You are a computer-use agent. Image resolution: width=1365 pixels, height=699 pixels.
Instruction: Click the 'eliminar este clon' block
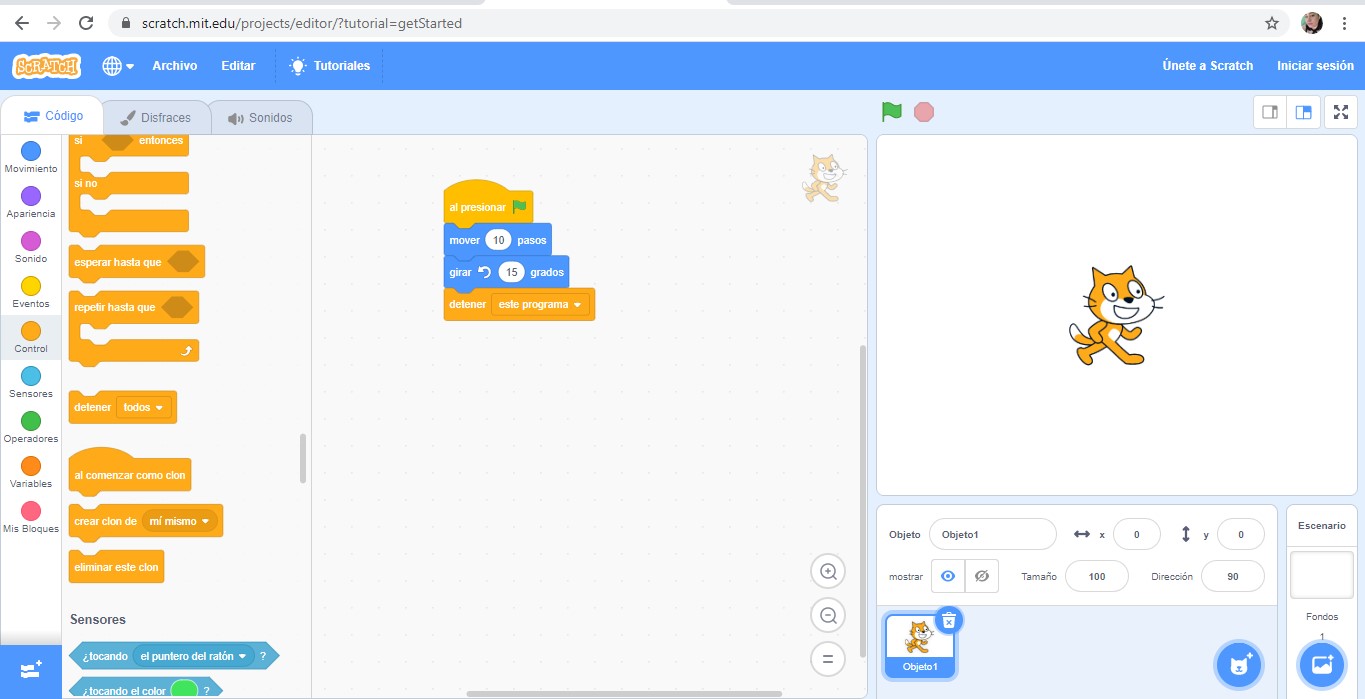(116, 567)
